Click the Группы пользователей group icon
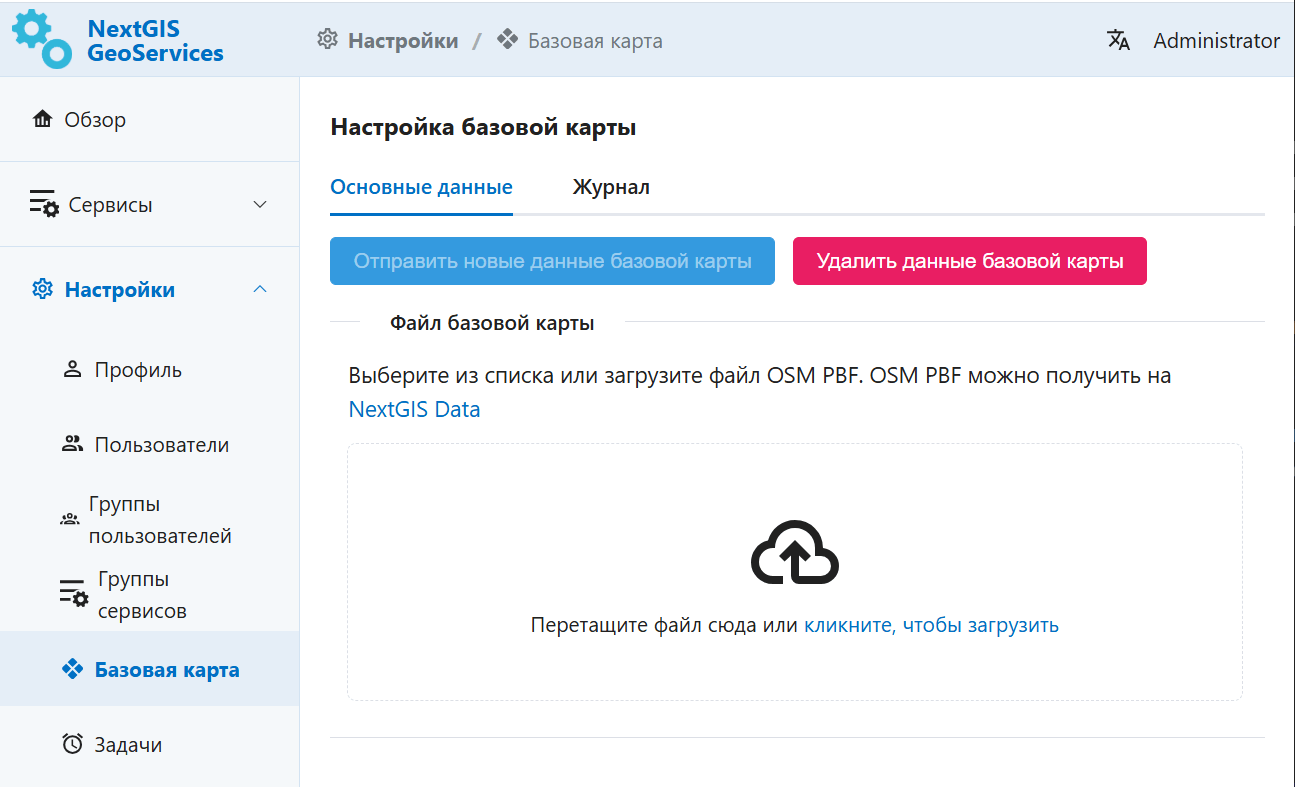 click(70, 520)
